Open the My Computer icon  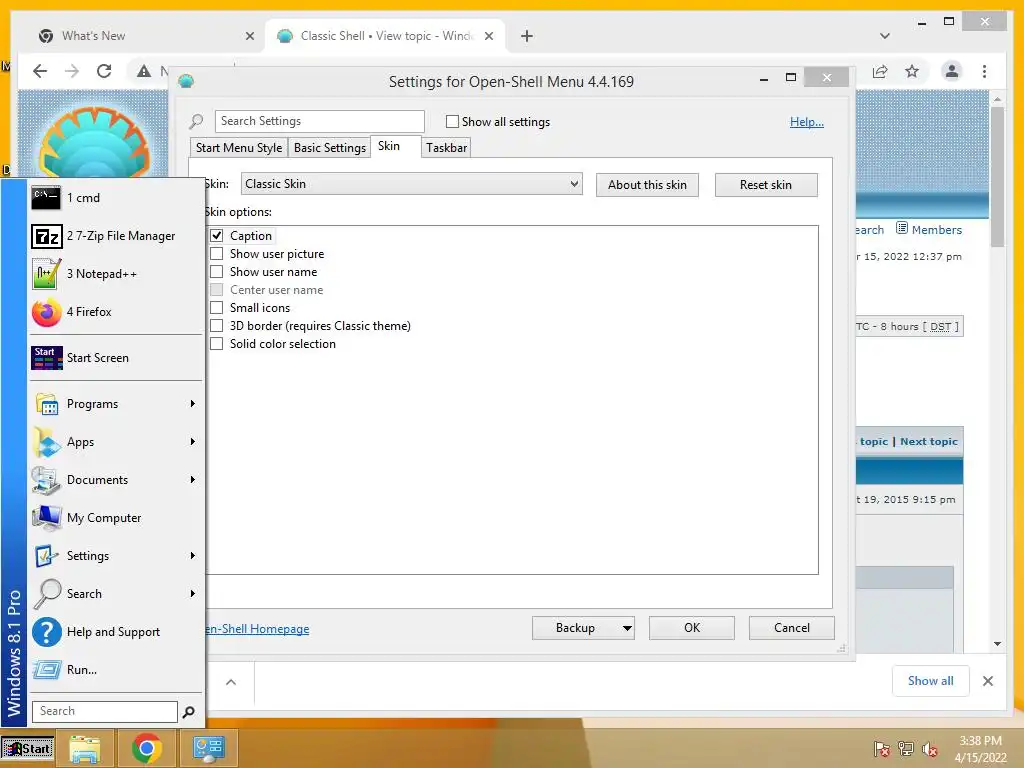(x=46, y=518)
